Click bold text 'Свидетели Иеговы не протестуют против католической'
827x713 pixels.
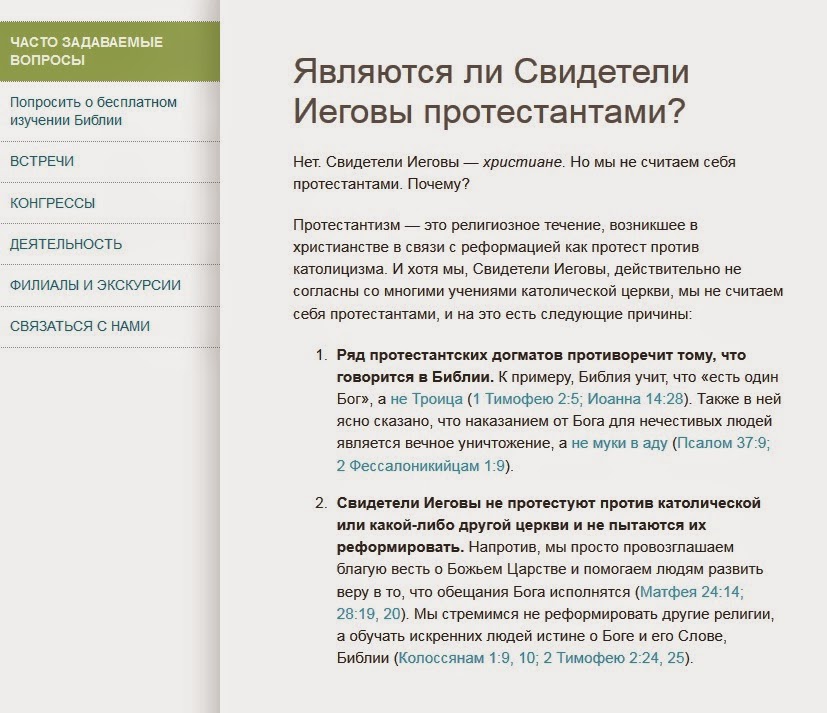coord(549,503)
